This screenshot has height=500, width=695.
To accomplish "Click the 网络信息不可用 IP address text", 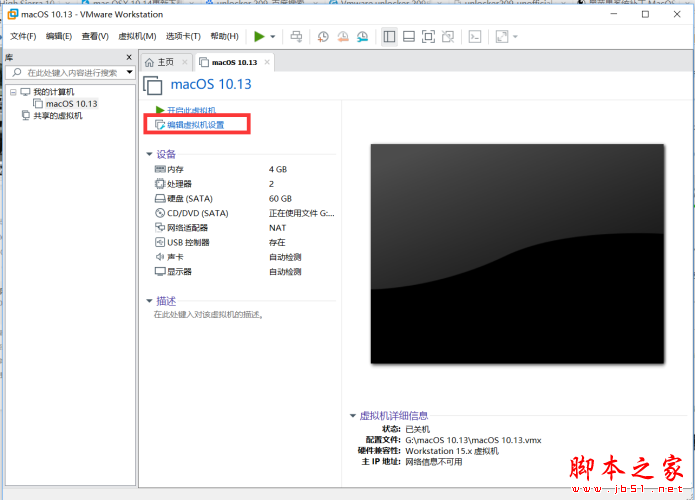I will click(x=433, y=462).
